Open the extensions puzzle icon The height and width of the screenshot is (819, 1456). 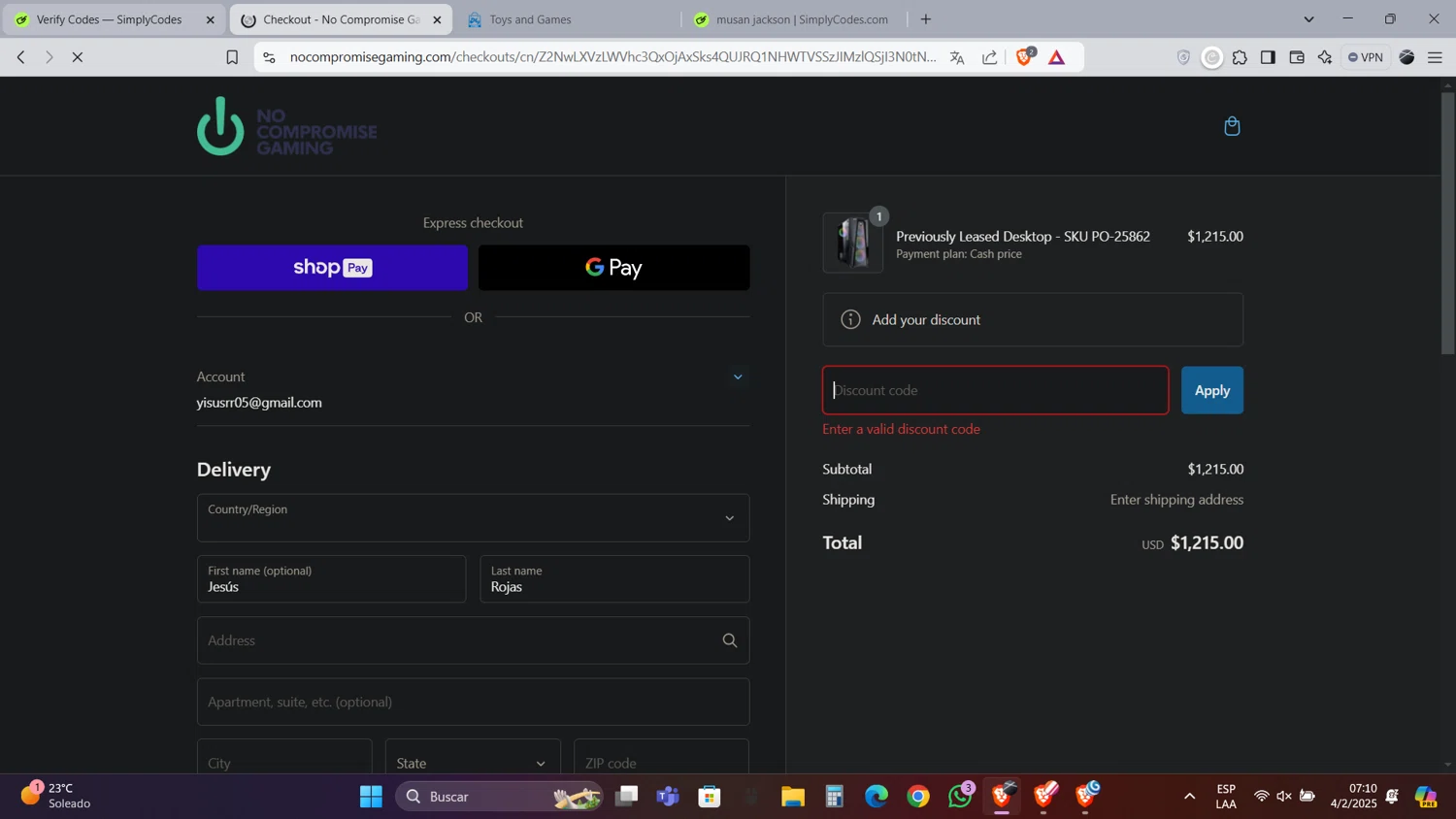[x=1240, y=57]
